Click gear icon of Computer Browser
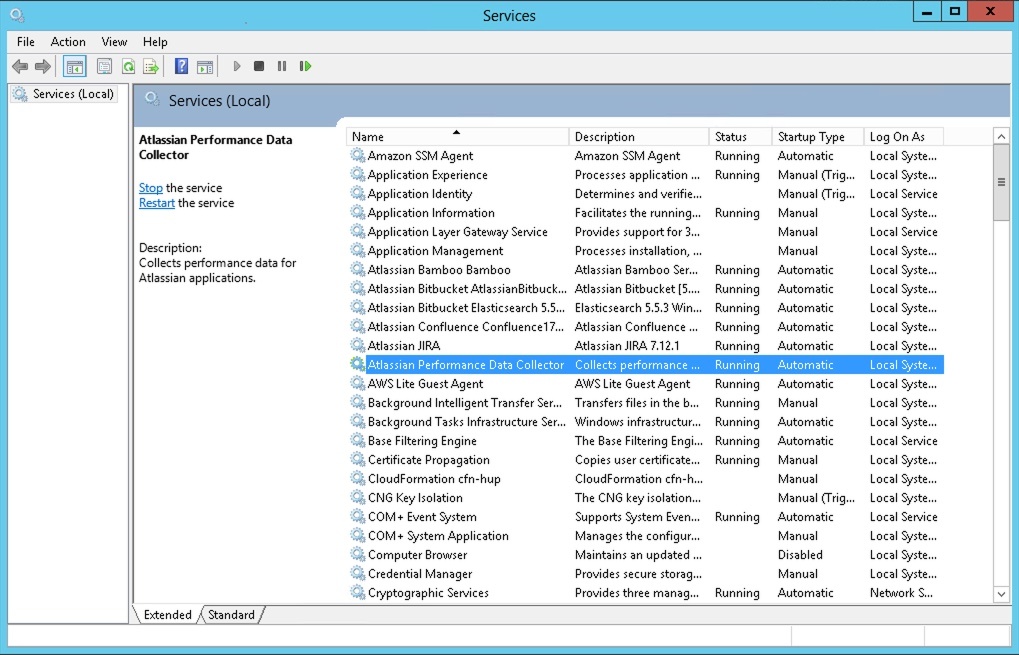Image resolution: width=1019 pixels, height=655 pixels. [357, 554]
